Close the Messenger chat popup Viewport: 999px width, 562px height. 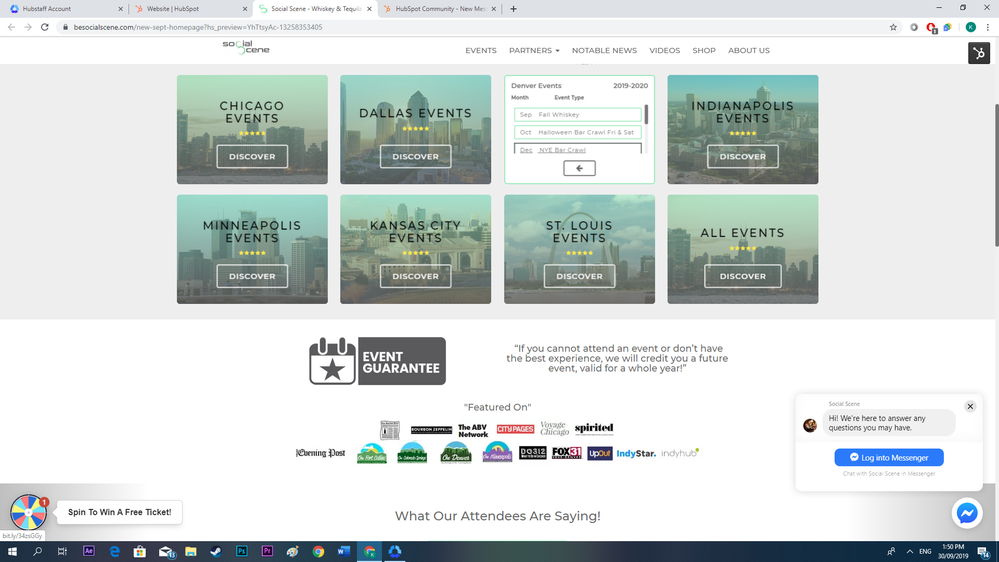tap(969, 407)
